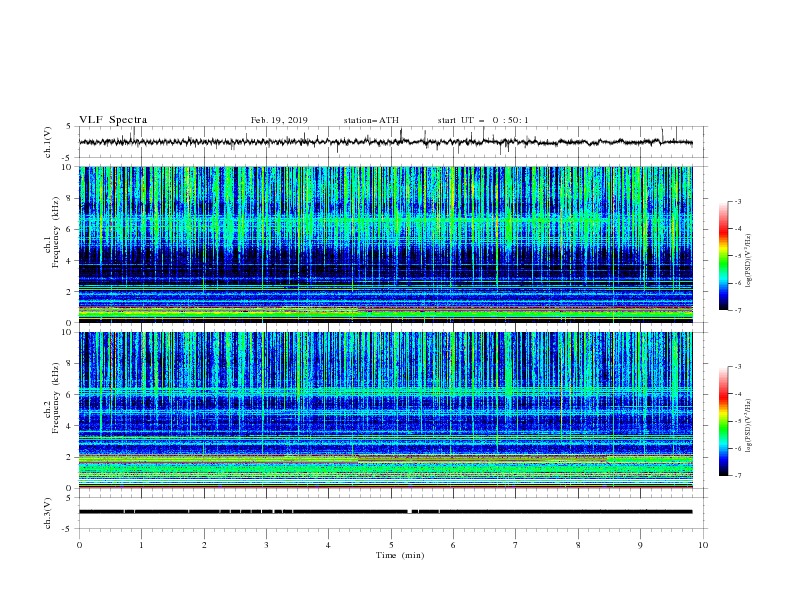792x612 pixels.
Task: Click the white gap in the ch.3 trace
Action: (x=410, y=512)
